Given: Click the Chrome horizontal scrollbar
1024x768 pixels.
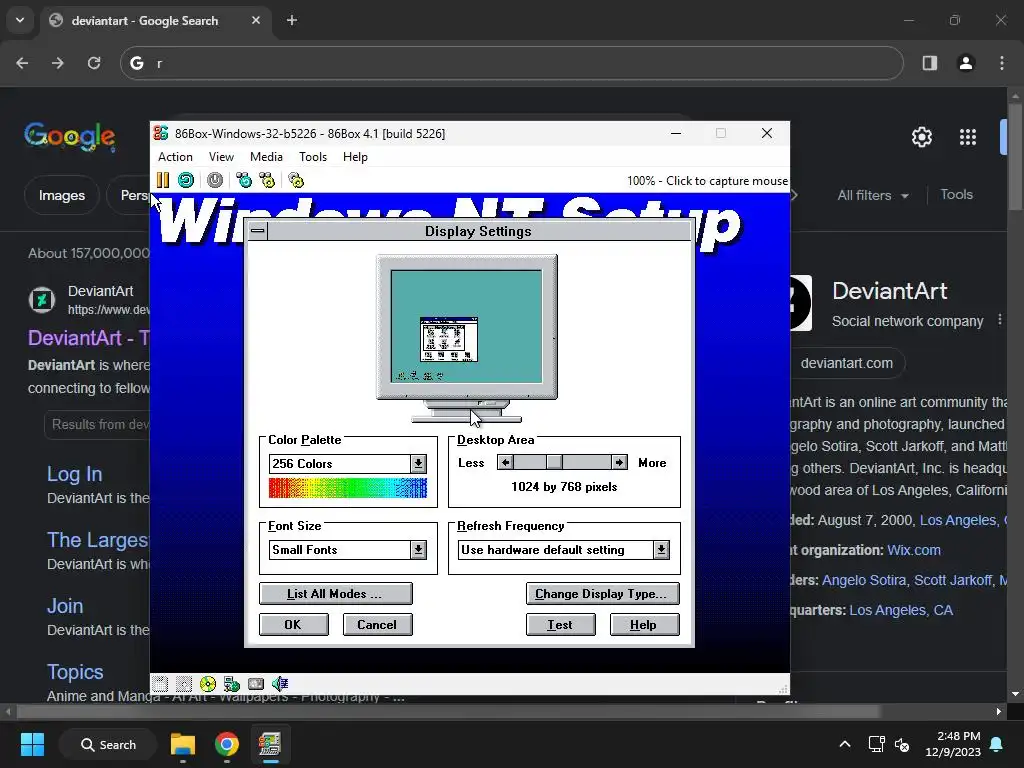Looking at the screenshot, I should coord(448,711).
